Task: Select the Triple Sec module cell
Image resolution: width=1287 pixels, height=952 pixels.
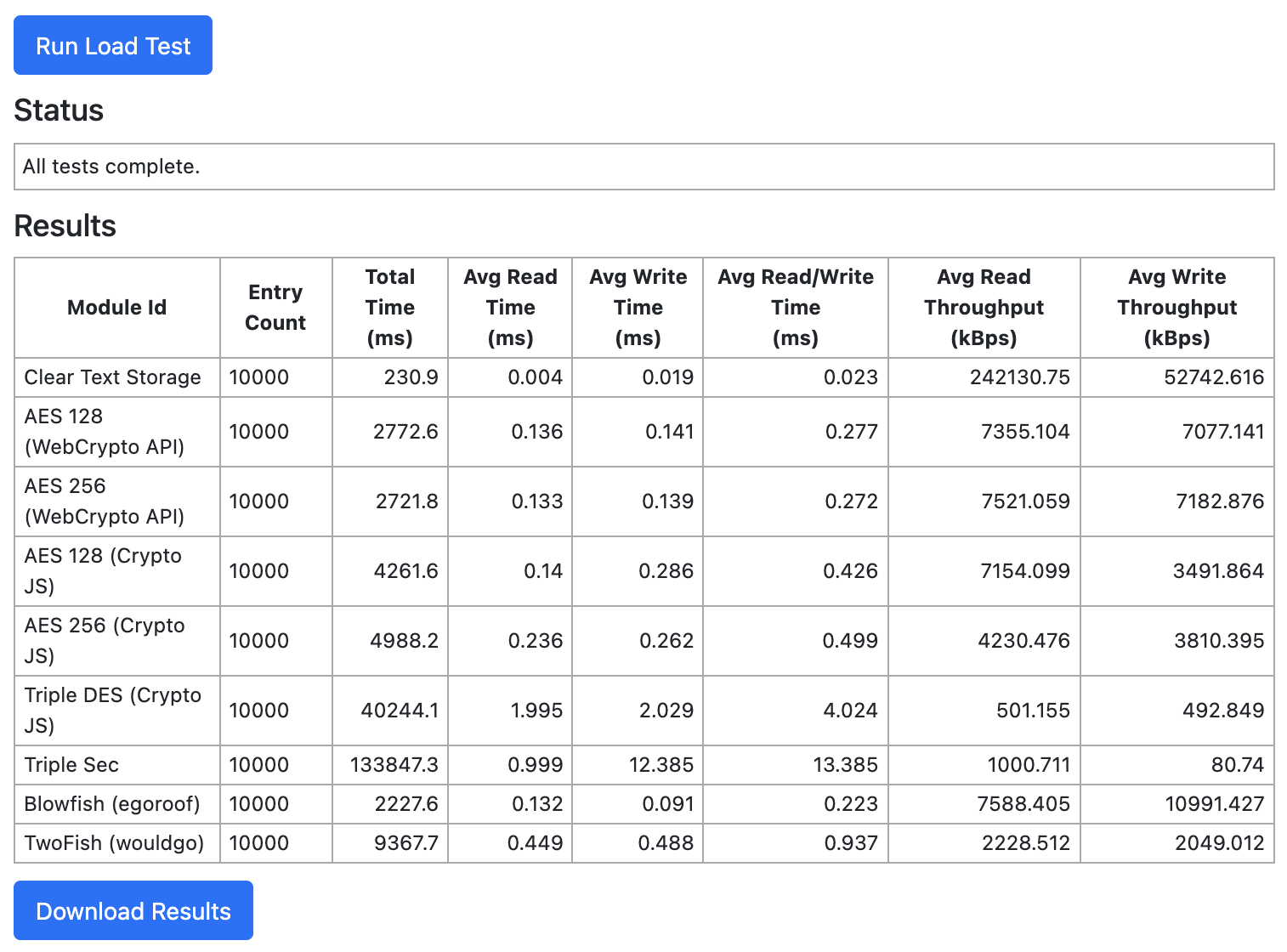Action: tap(117, 765)
